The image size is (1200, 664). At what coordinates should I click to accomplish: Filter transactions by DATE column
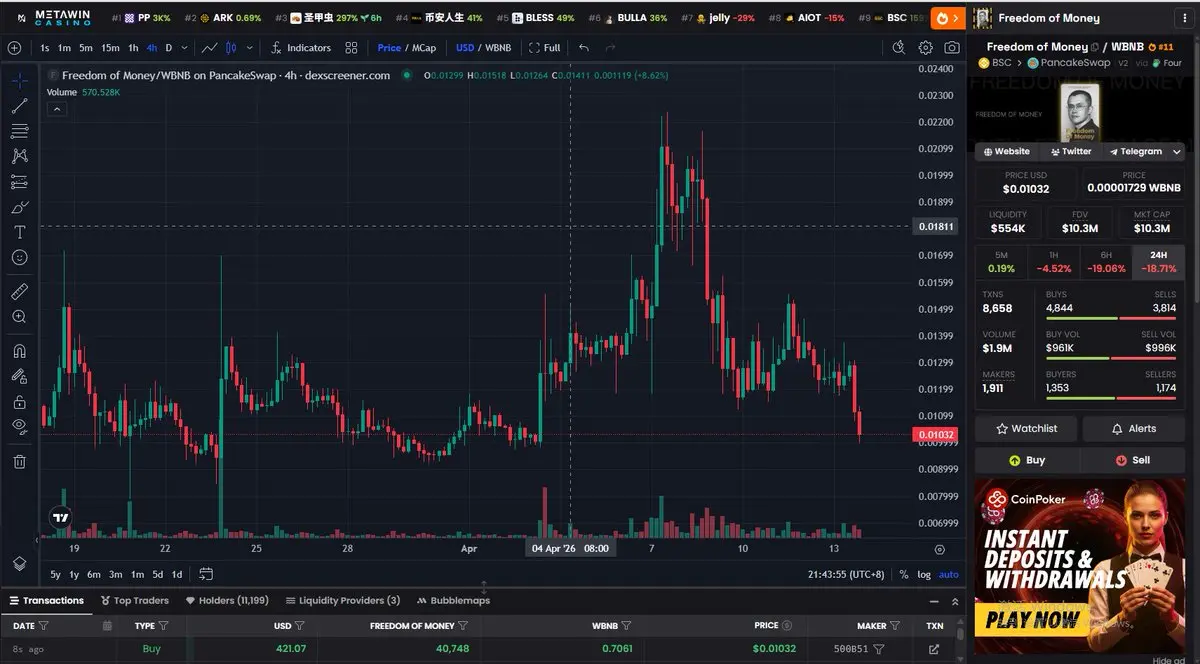[x=43, y=625]
